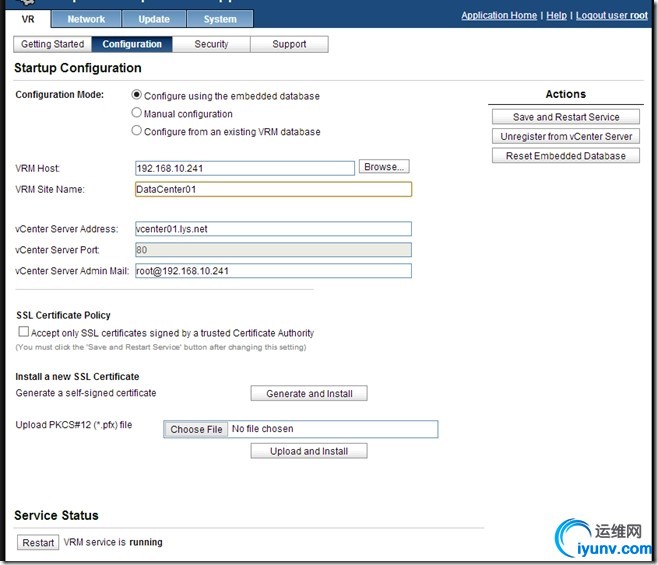
Task: Go to Getting Started sub-tab
Action: pyautogui.click(x=52, y=44)
